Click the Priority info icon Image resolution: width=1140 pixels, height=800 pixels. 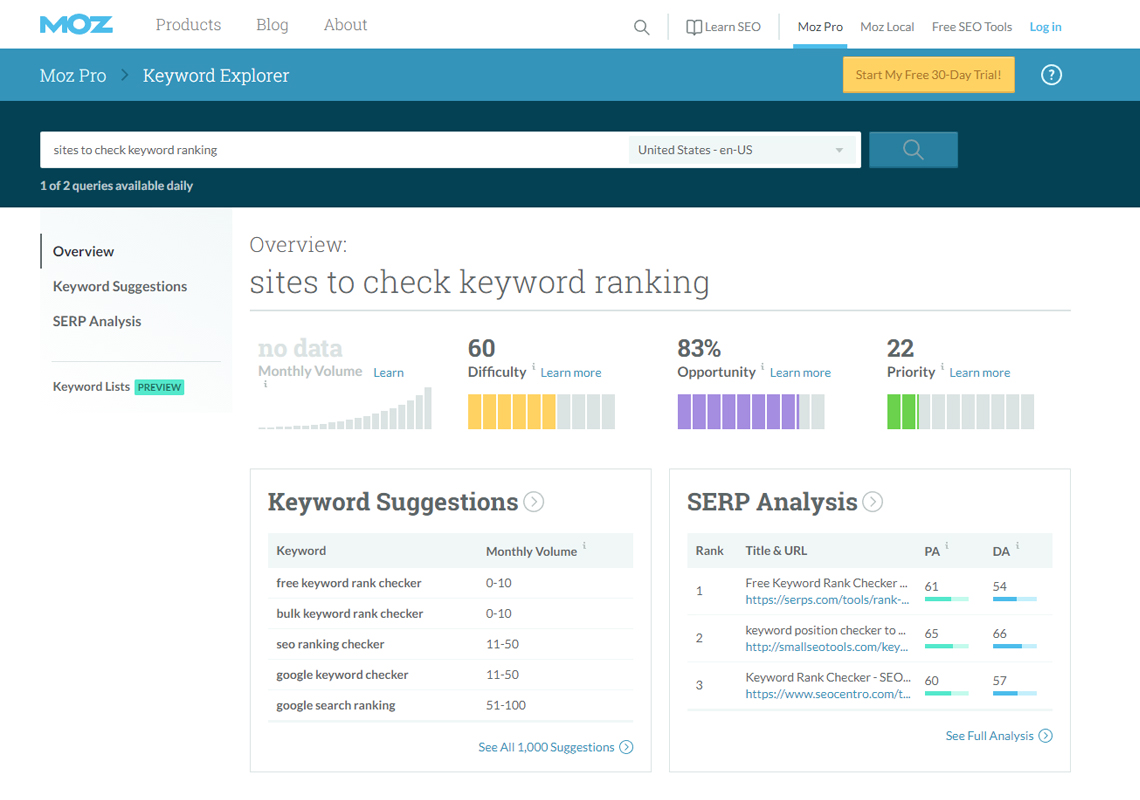(942, 367)
